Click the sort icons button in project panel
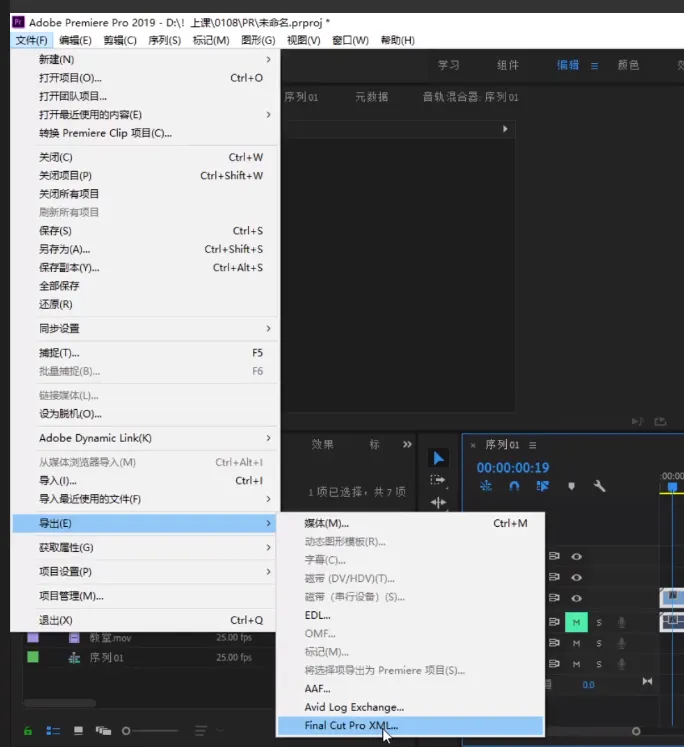The height and width of the screenshot is (747, 684). pos(201,730)
